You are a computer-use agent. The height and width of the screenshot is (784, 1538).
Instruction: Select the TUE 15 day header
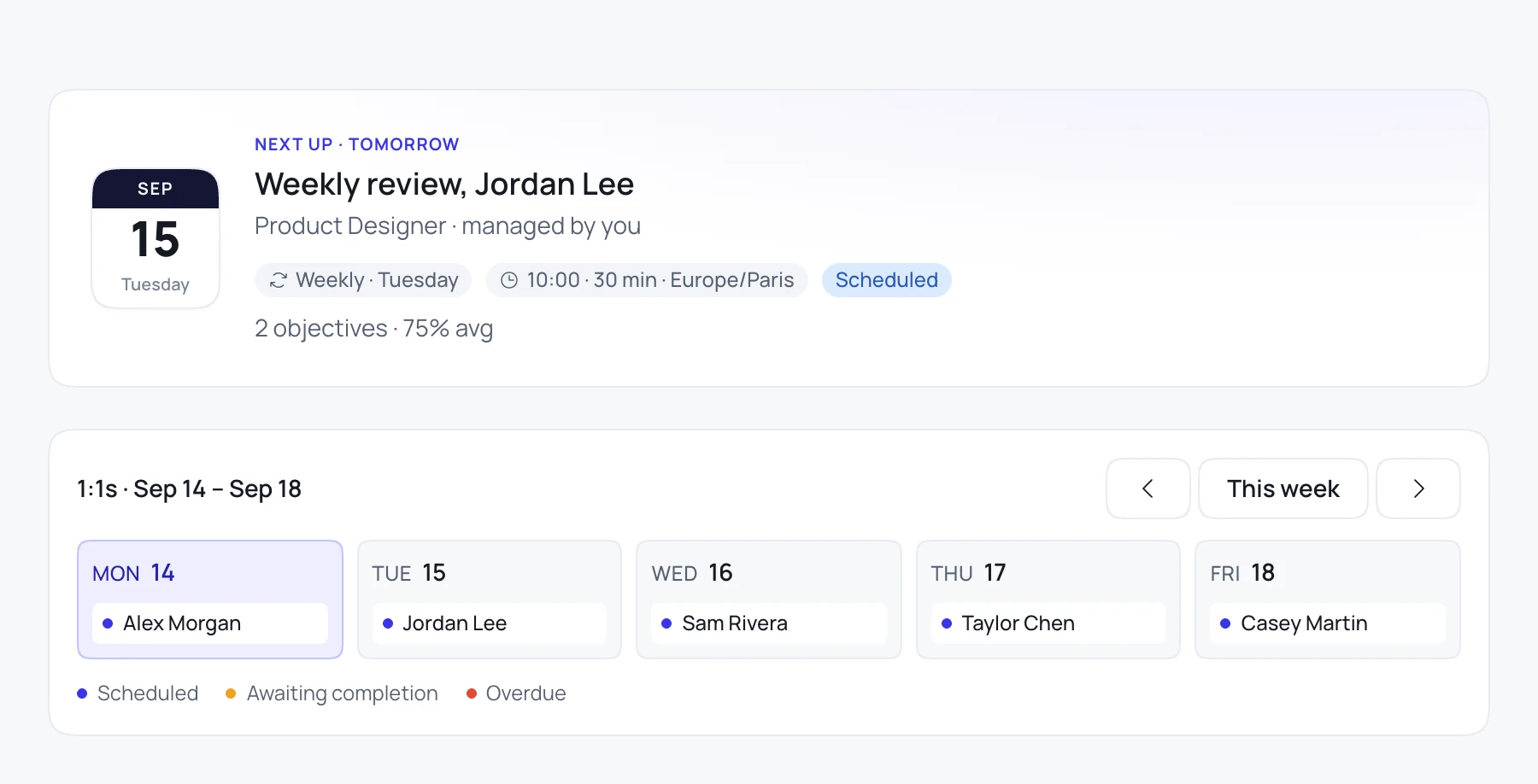tap(408, 573)
